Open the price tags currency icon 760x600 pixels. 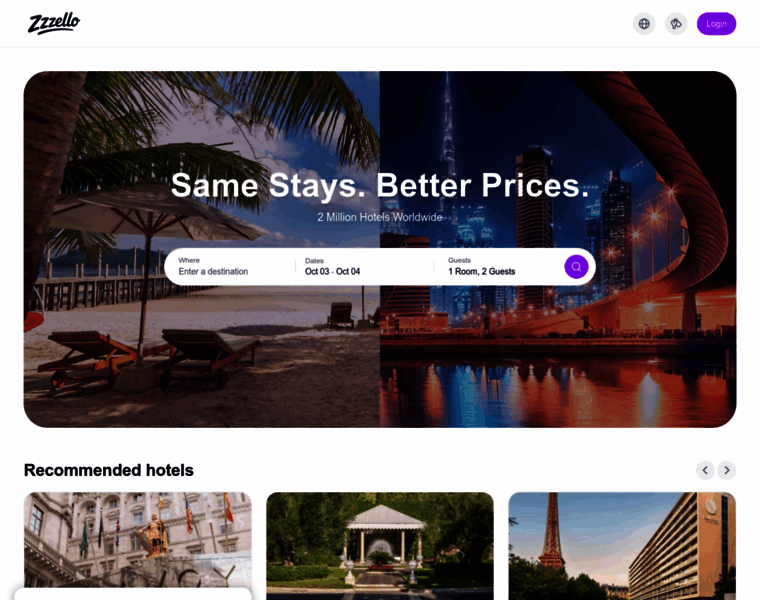tap(676, 24)
